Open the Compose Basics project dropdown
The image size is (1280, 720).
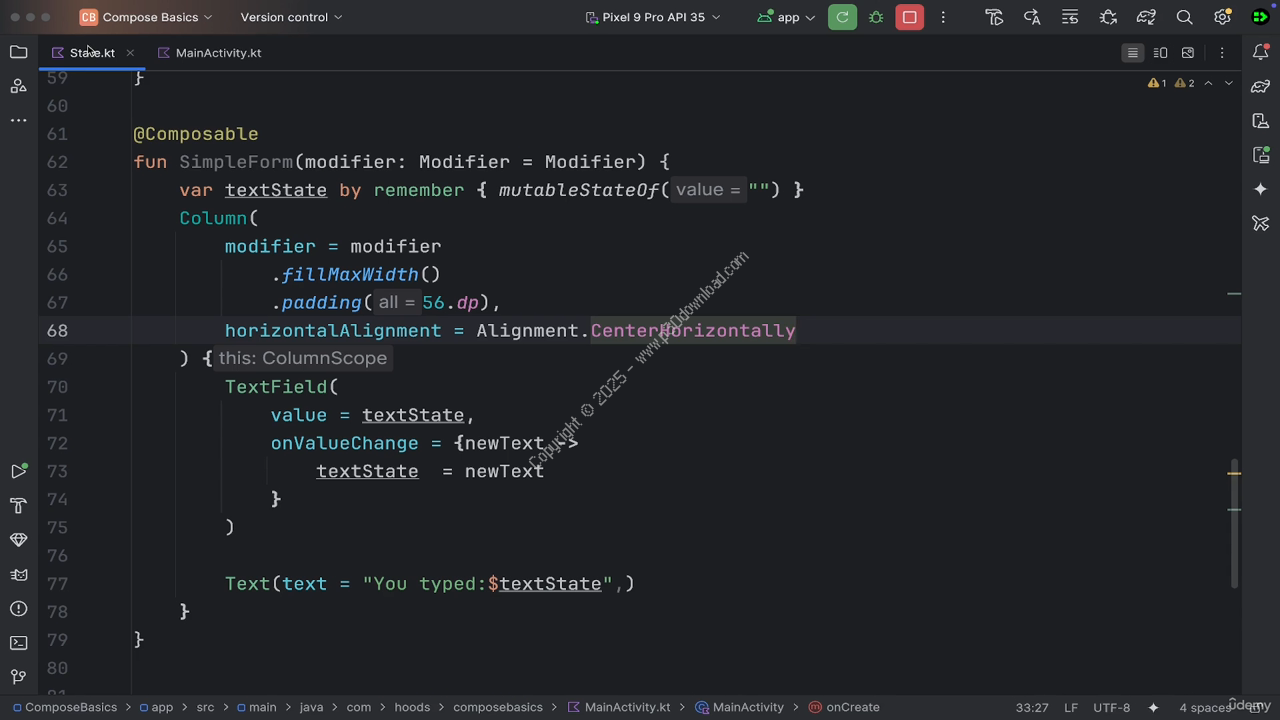(x=147, y=17)
